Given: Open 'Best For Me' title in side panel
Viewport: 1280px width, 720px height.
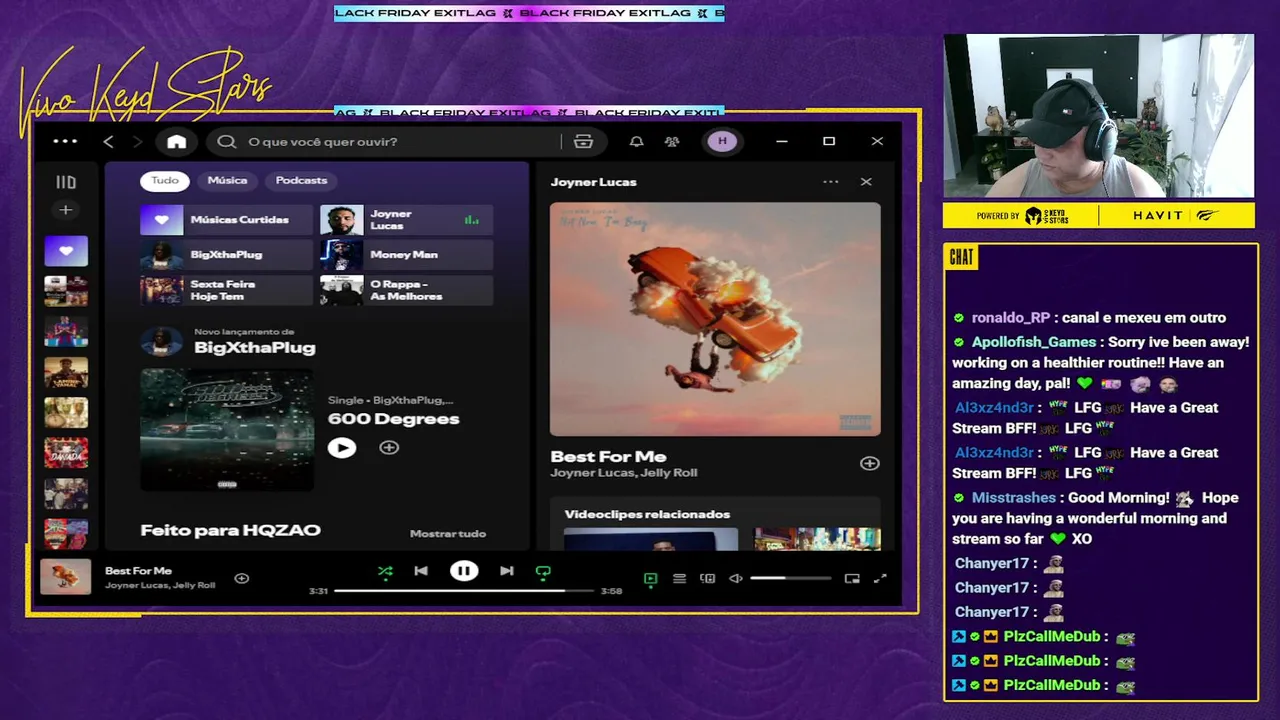Looking at the screenshot, I should pyautogui.click(x=608, y=457).
